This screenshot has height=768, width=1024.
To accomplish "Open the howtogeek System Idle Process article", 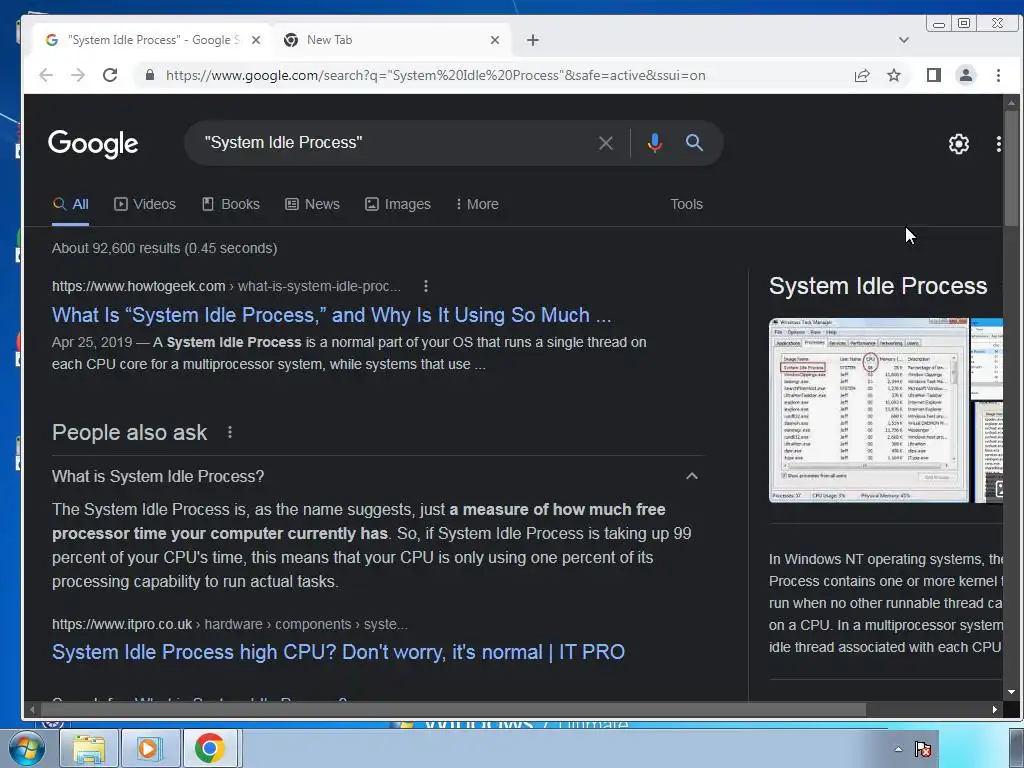I will (332, 315).
